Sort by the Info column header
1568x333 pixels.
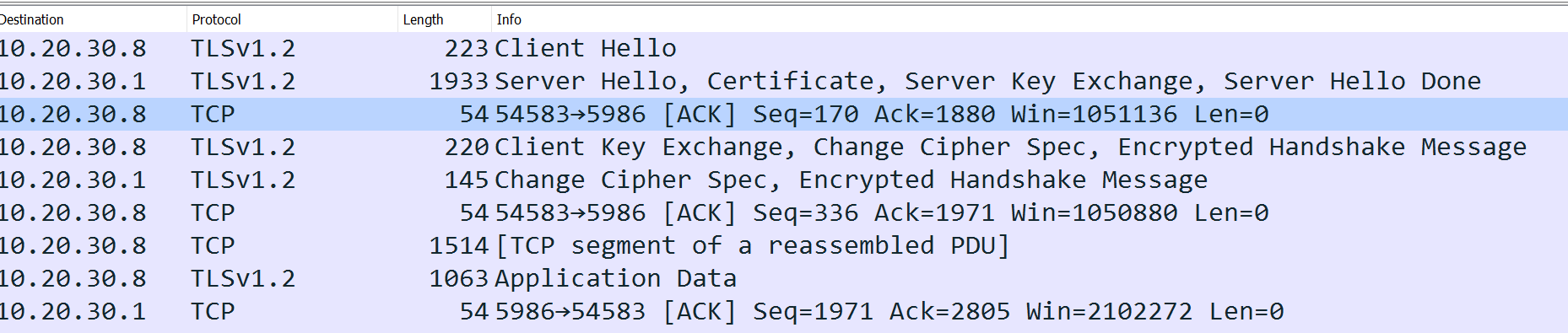tap(1030, 19)
